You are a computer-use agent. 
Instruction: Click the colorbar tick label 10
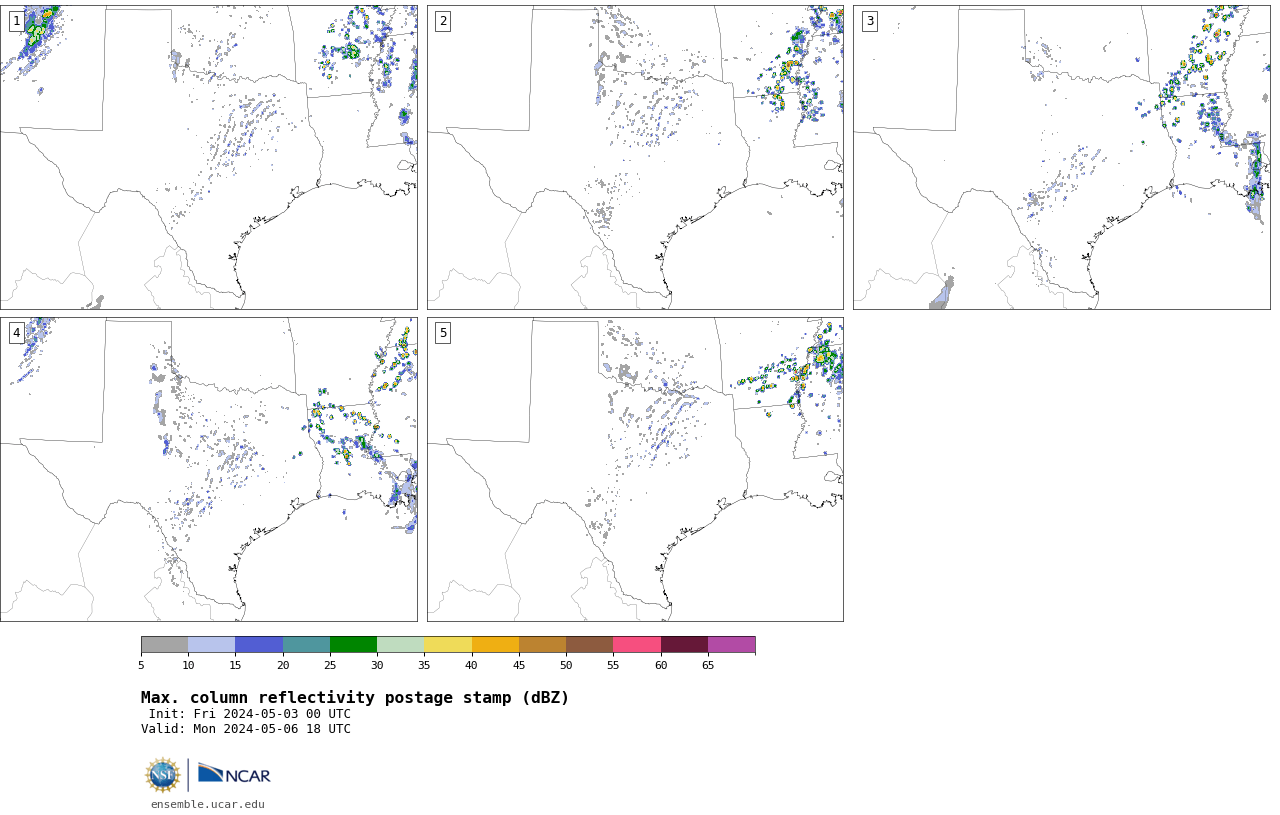(x=188, y=665)
